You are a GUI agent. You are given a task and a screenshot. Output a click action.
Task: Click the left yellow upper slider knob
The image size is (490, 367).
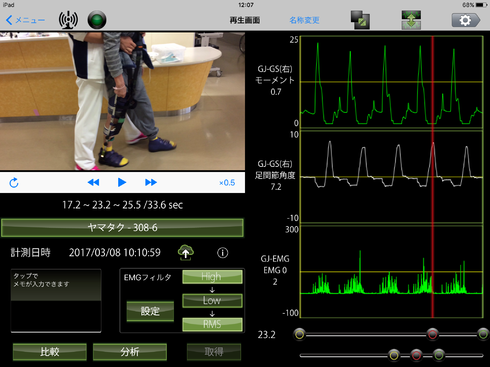[x=299, y=334]
